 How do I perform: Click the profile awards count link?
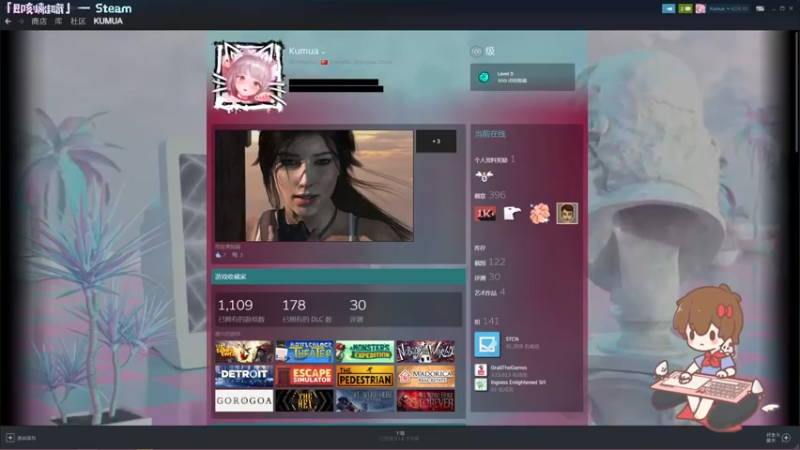coord(494,160)
